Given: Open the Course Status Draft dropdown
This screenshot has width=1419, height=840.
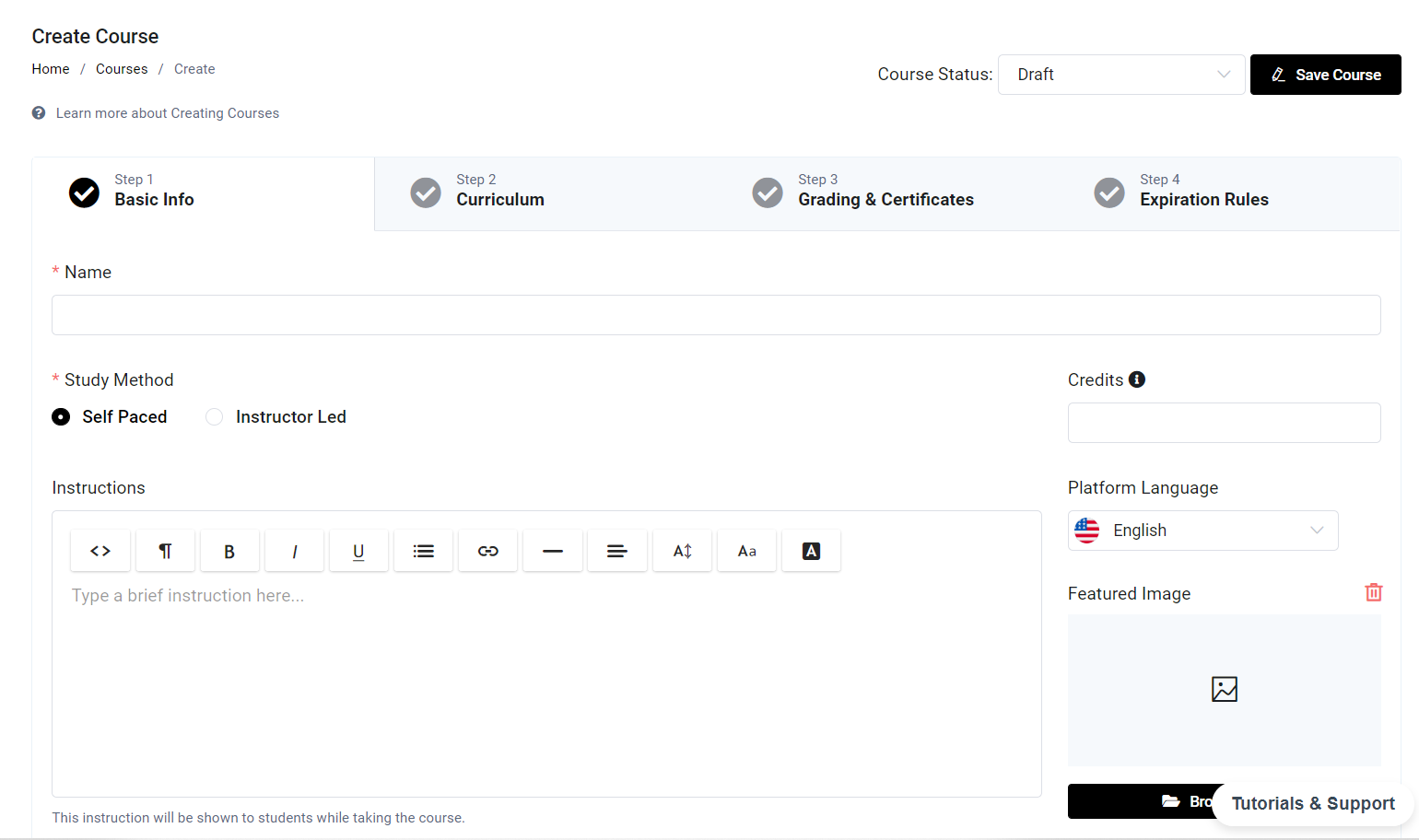Looking at the screenshot, I should tap(1121, 75).
